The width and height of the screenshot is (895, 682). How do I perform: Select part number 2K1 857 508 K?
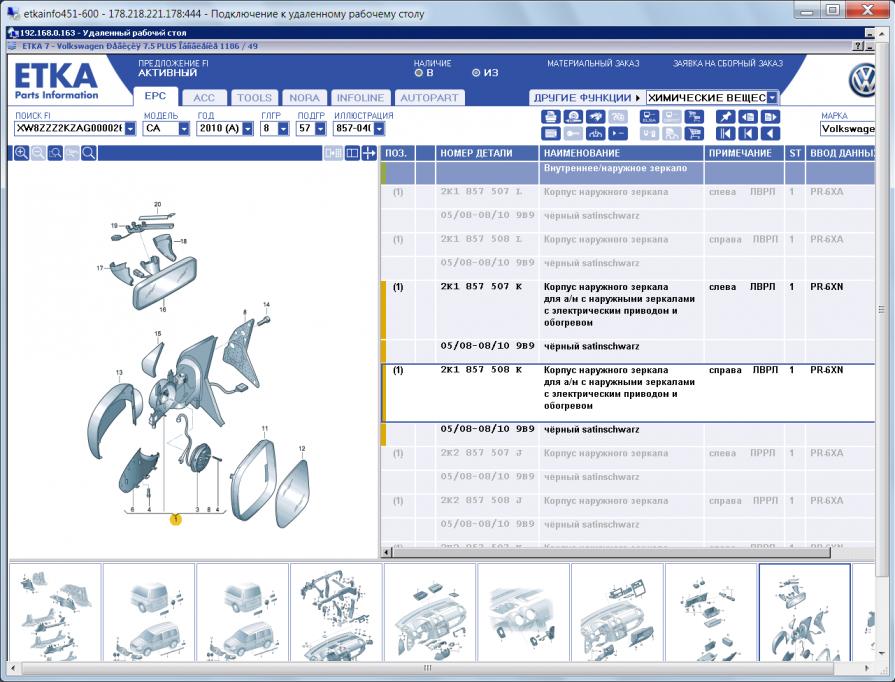[x=481, y=370]
